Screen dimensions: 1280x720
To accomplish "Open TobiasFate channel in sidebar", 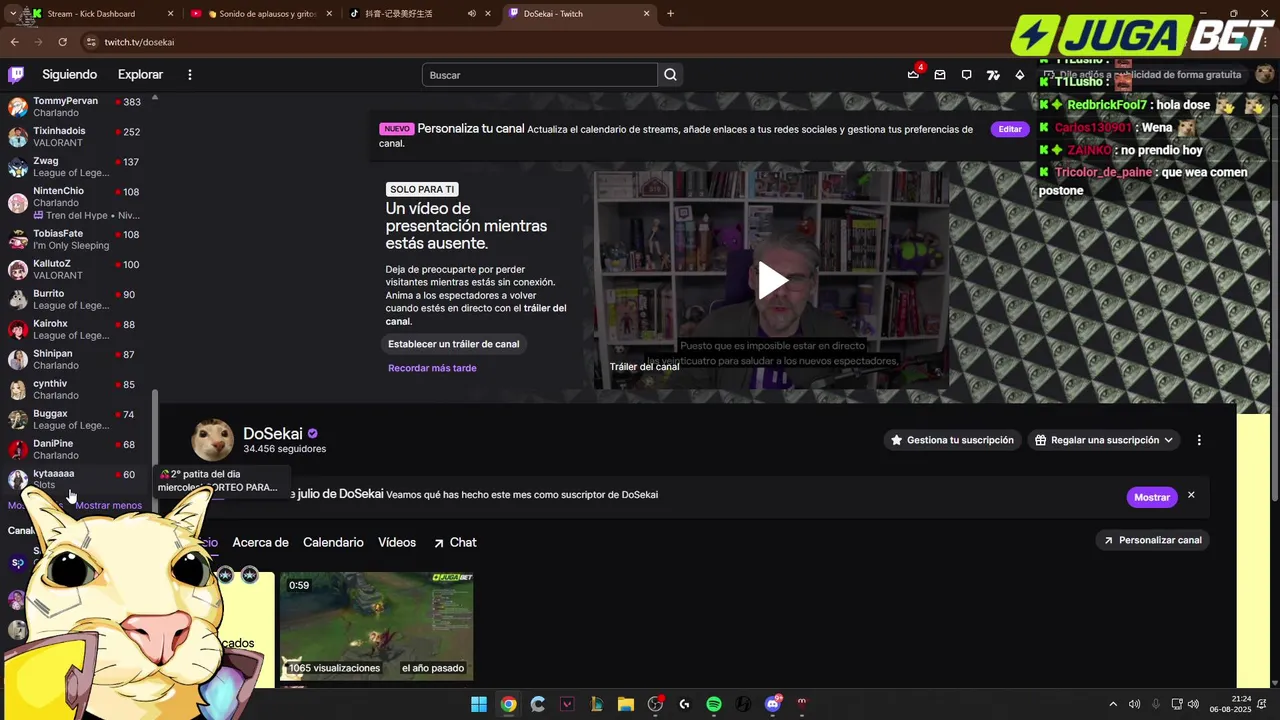I will point(76,239).
